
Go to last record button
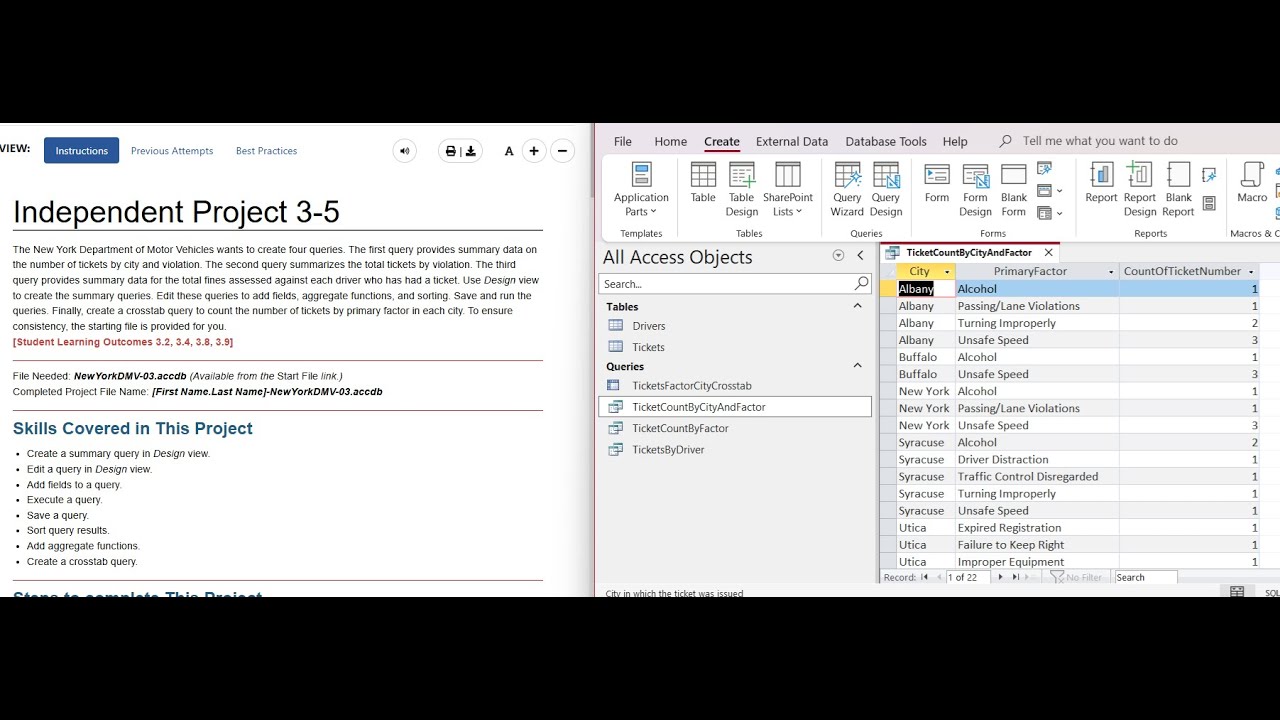pos(1015,577)
